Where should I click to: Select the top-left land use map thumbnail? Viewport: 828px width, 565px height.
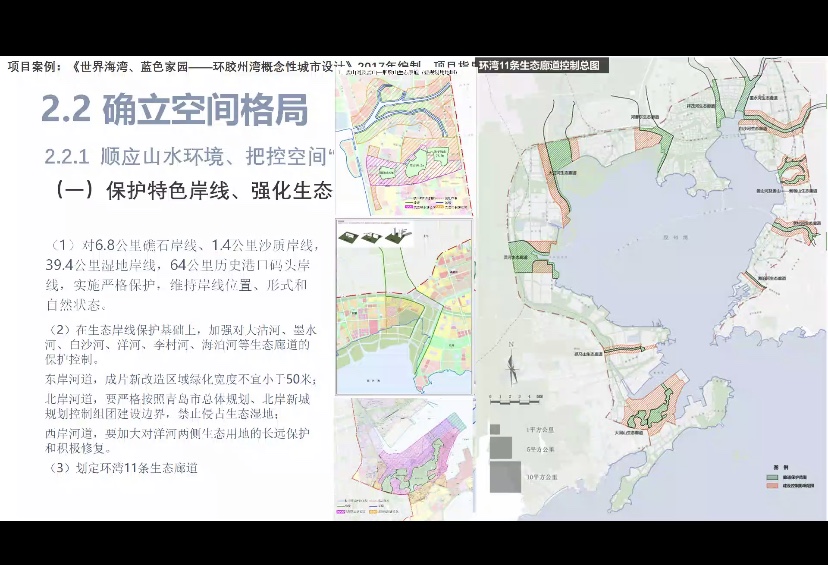coord(403,143)
